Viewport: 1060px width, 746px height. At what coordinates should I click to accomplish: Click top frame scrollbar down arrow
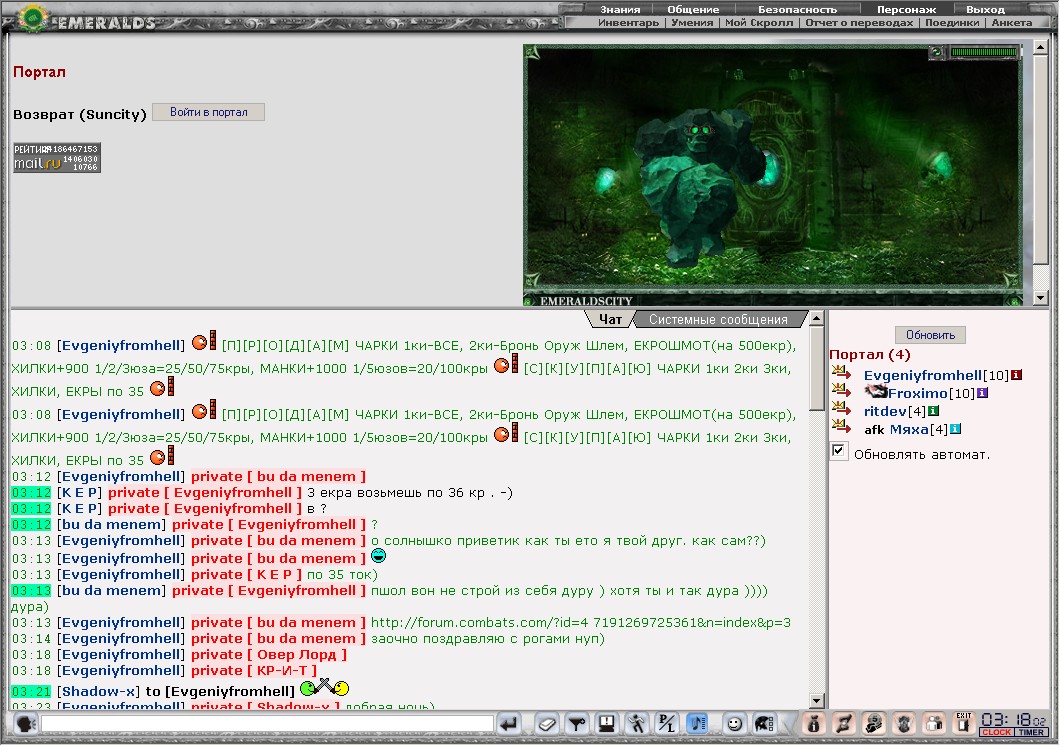pos(1041,297)
